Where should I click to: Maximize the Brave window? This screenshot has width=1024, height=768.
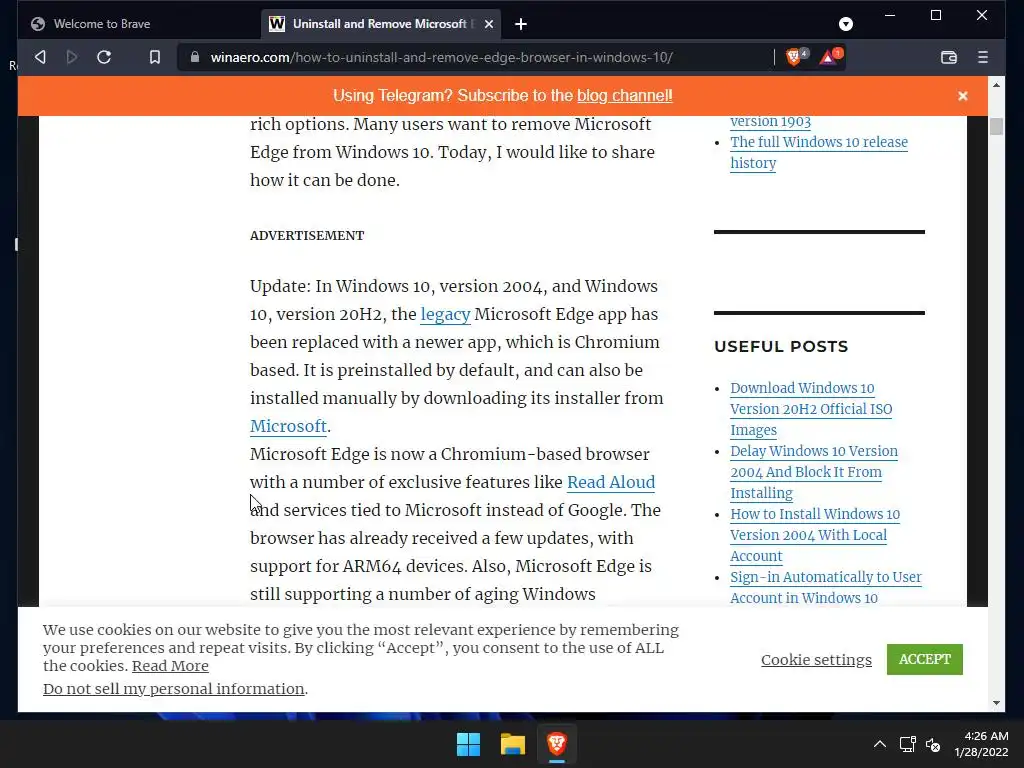click(936, 15)
